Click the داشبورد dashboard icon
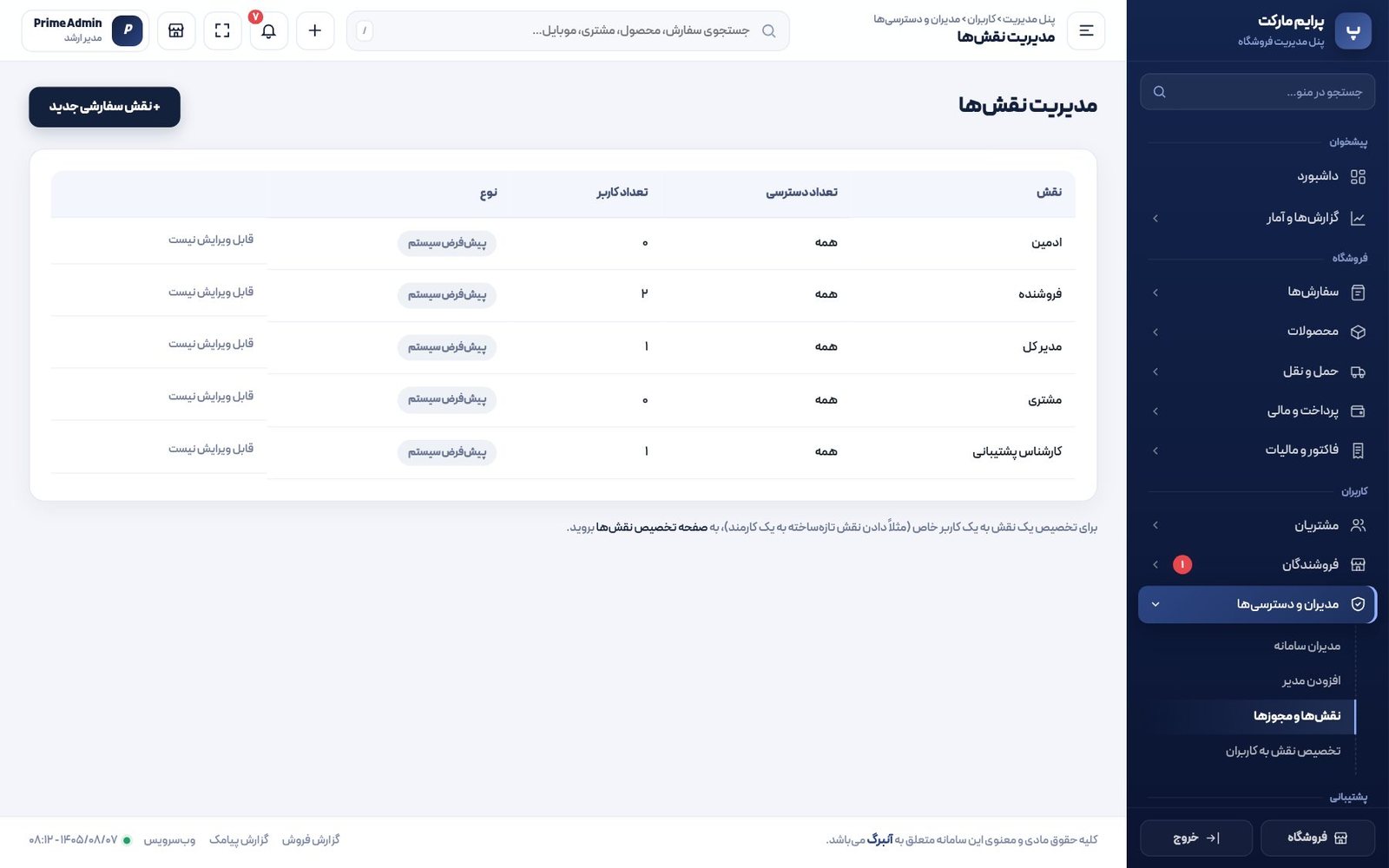The width and height of the screenshot is (1389, 868). (x=1358, y=177)
